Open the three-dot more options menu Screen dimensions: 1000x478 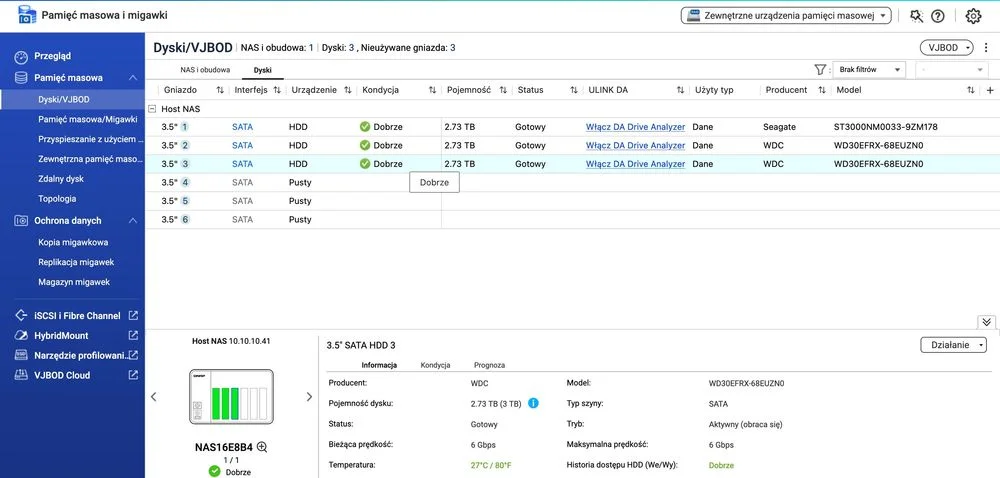click(986, 47)
